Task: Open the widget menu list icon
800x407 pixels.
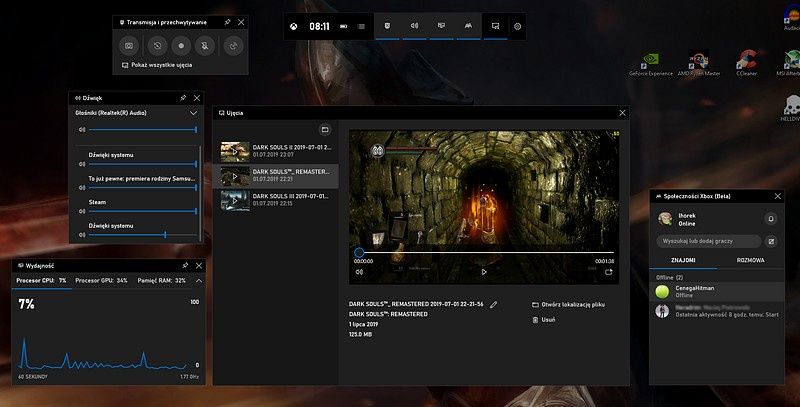Action: click(361, 27)
